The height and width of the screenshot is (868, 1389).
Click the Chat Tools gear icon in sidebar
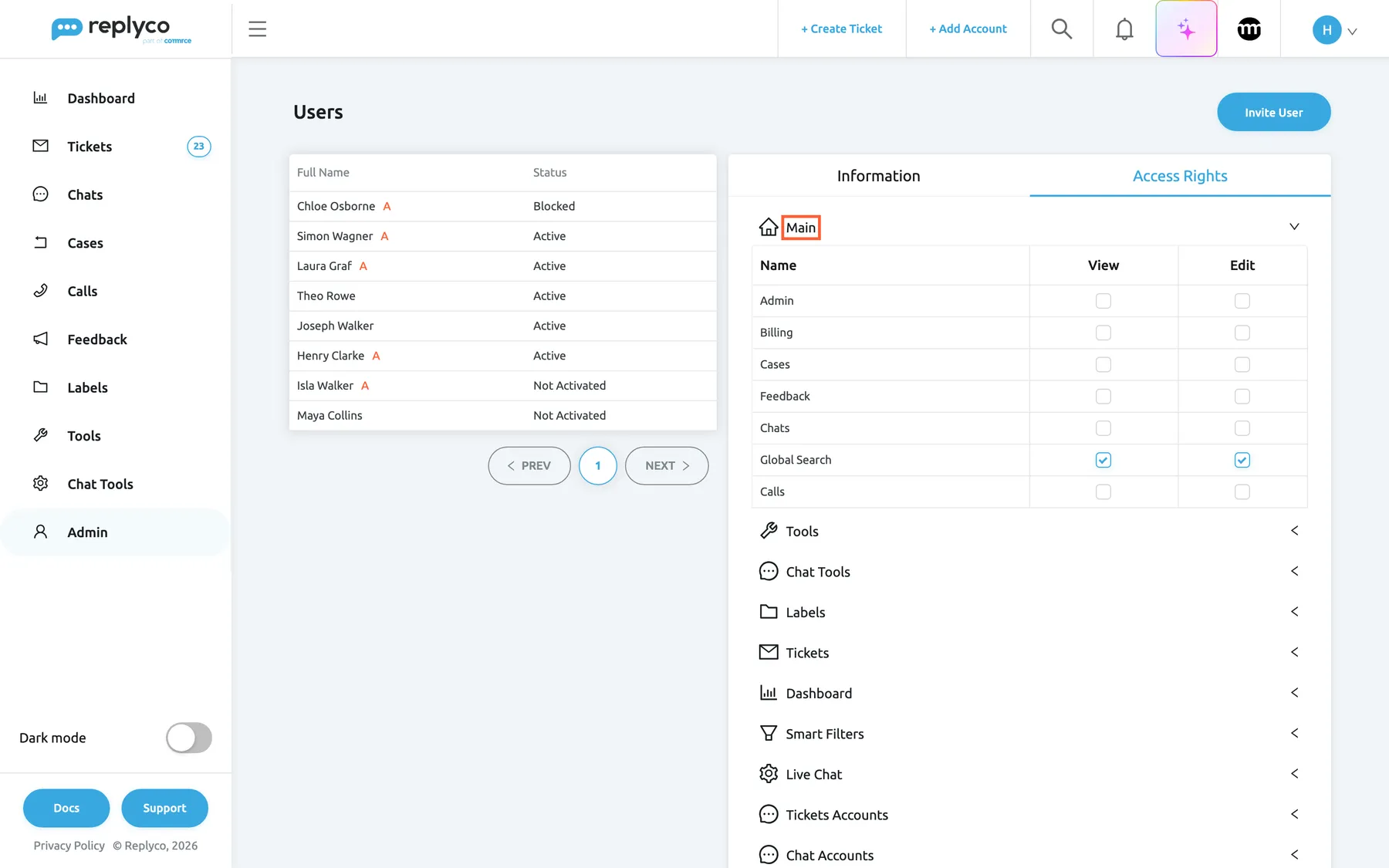point(41,483)
